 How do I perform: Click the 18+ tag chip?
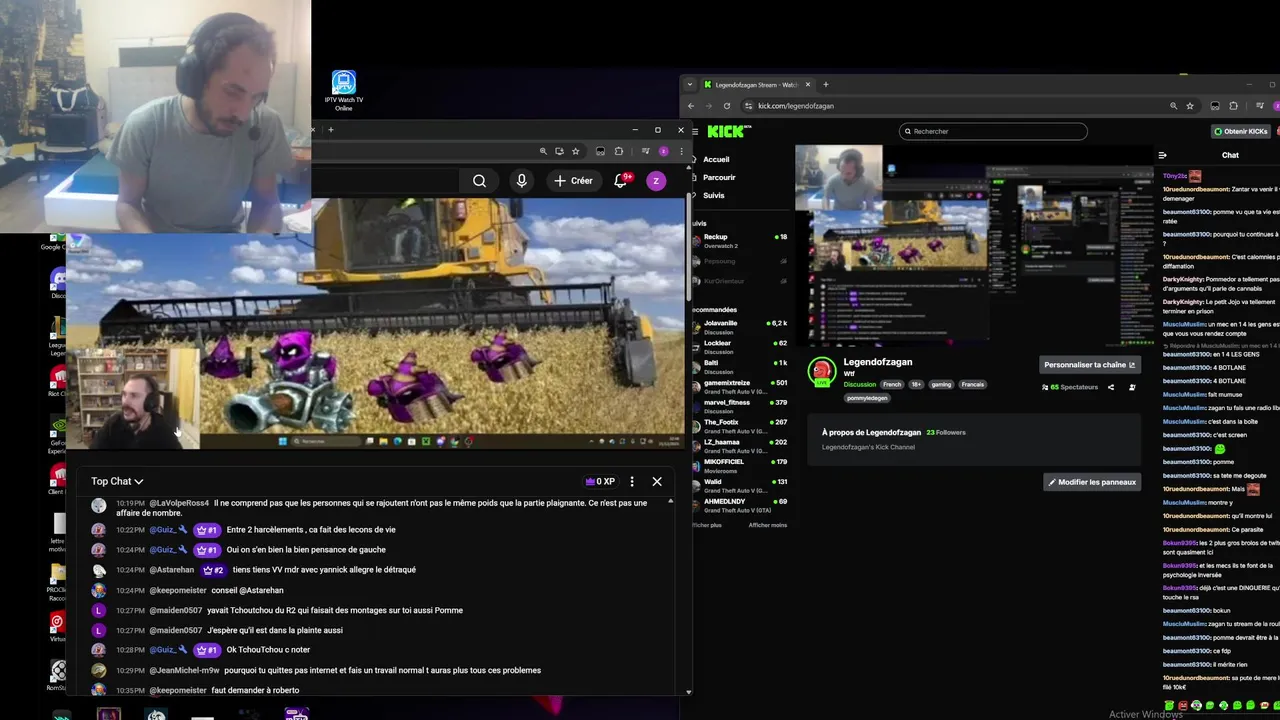coord(917,385)
